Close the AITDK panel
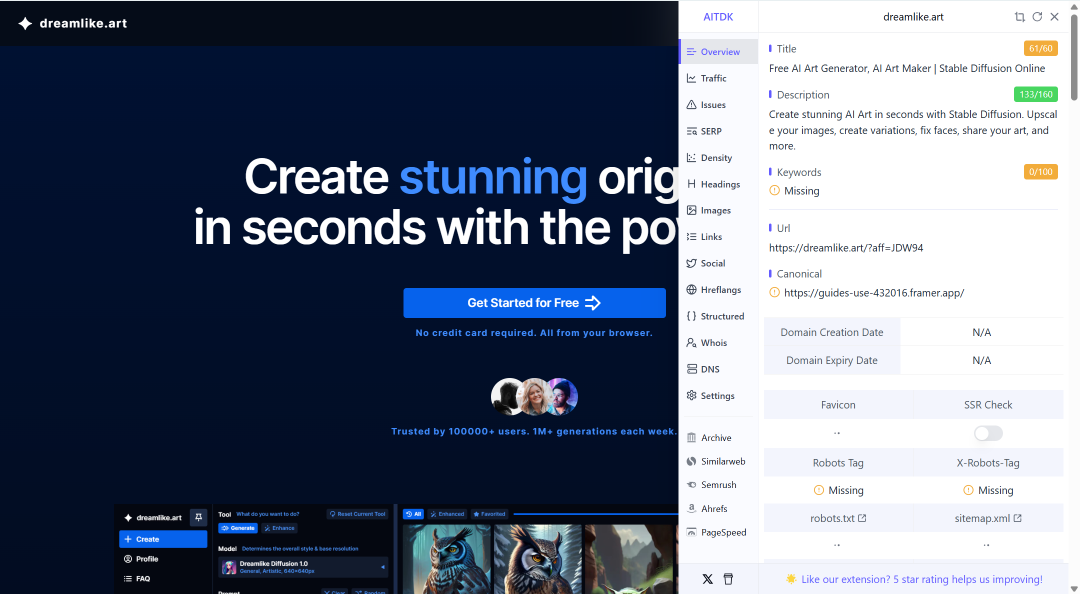This screenshot has width=1080, height=594. click(x=1055, y=17)
